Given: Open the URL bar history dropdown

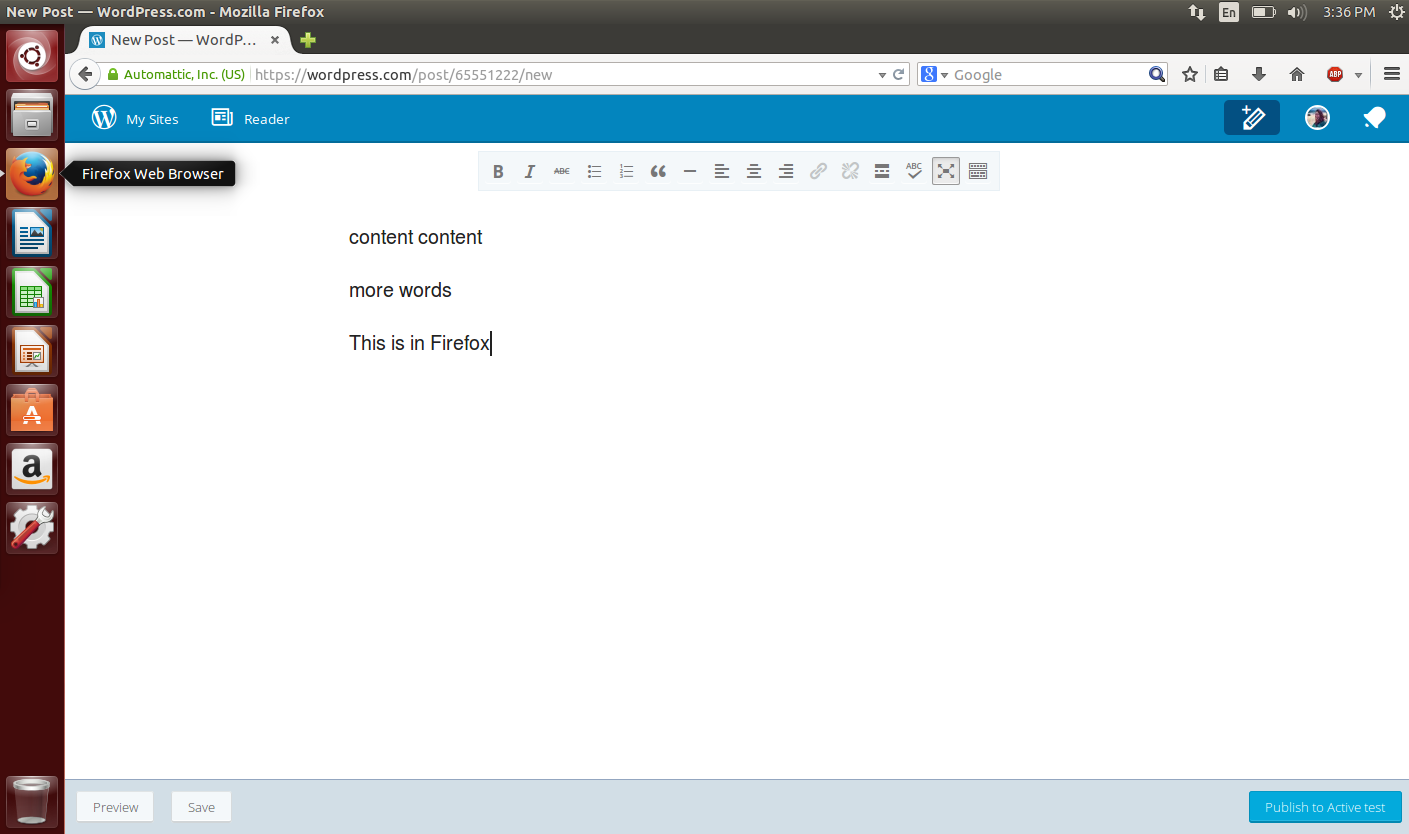Looking at the screenshot, I should [882, 75].
